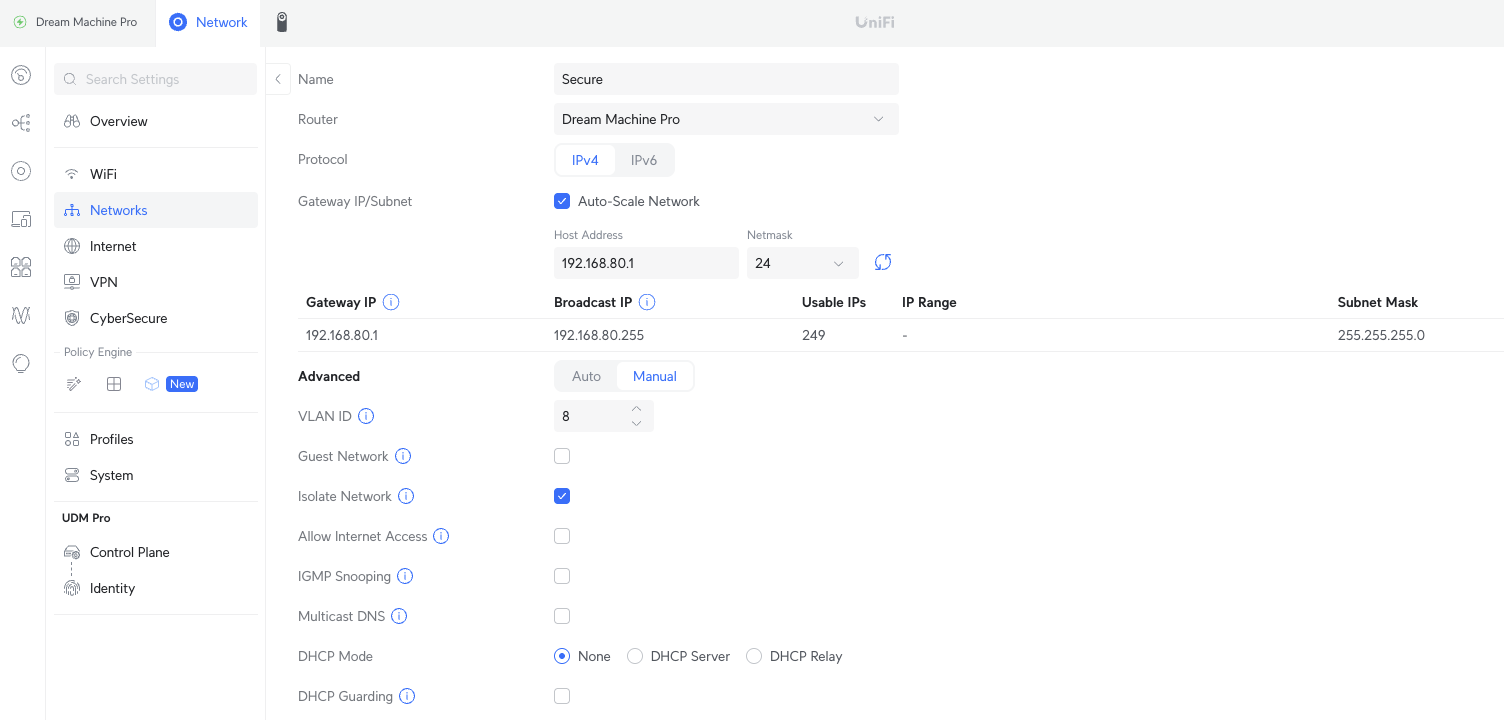Image resolution: width=1504 pixels, height=720 pixels.
Task: Show info for Broadcast IP
Action: pyautogui.click(x=647, y=302)
